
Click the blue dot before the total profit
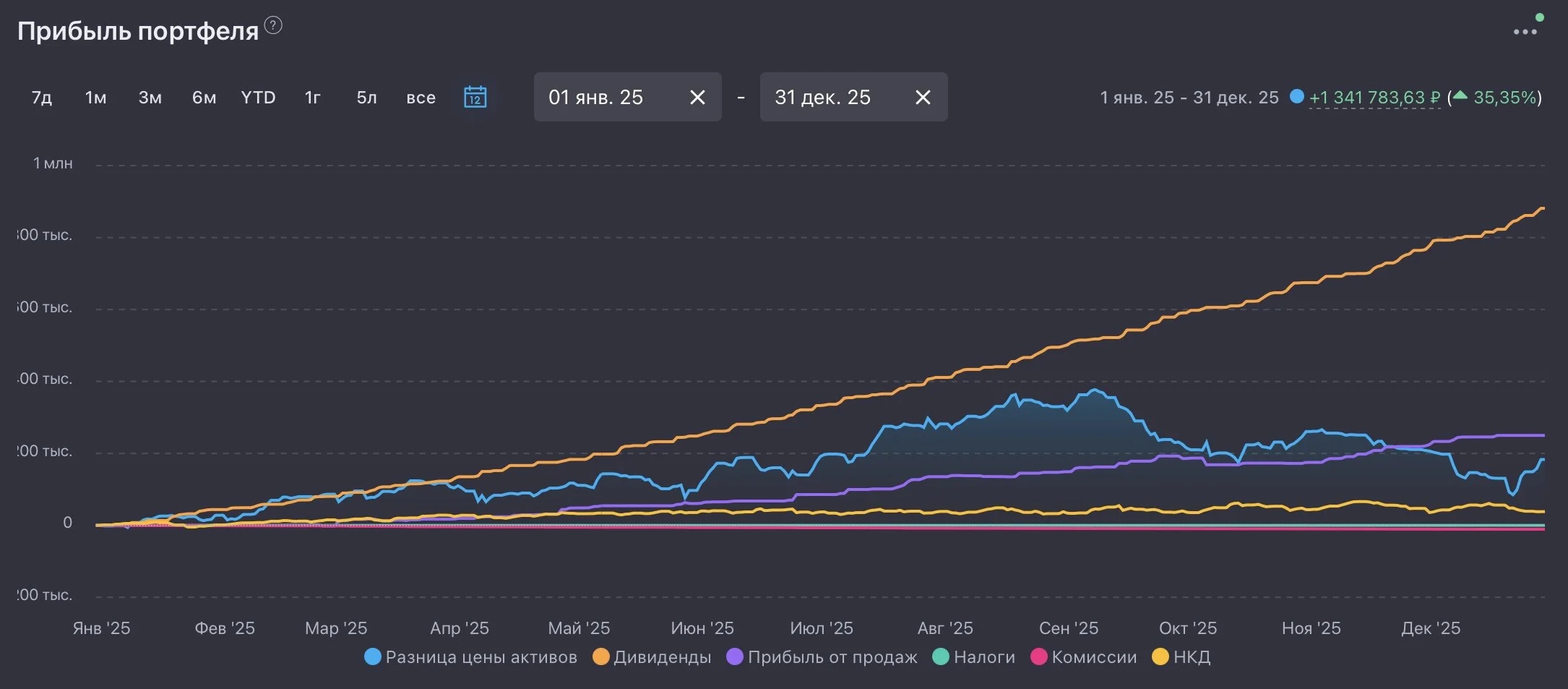pyautogui.click(x=1297, y=96)
